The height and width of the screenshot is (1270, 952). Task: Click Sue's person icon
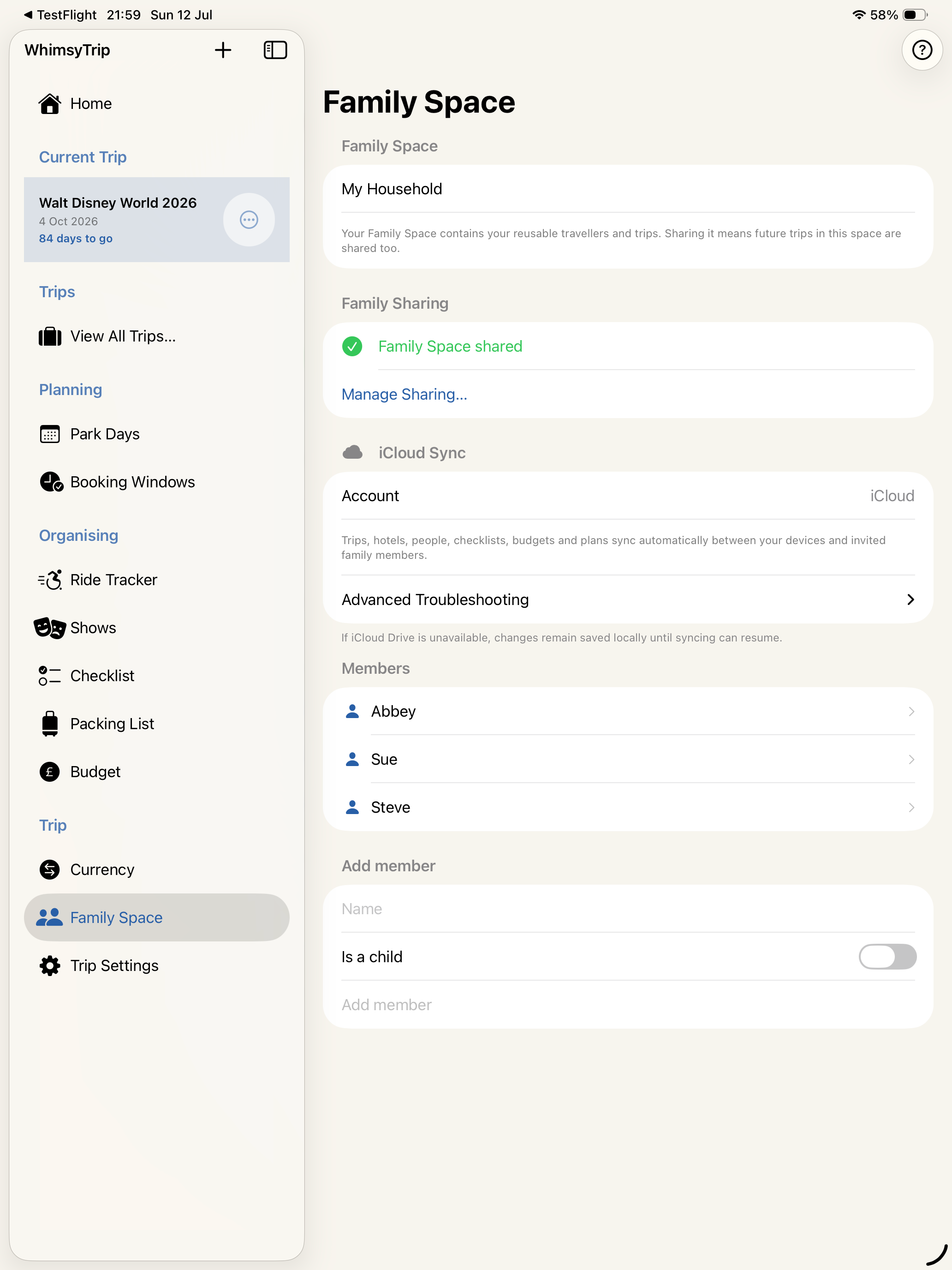(x=352, y=759)
